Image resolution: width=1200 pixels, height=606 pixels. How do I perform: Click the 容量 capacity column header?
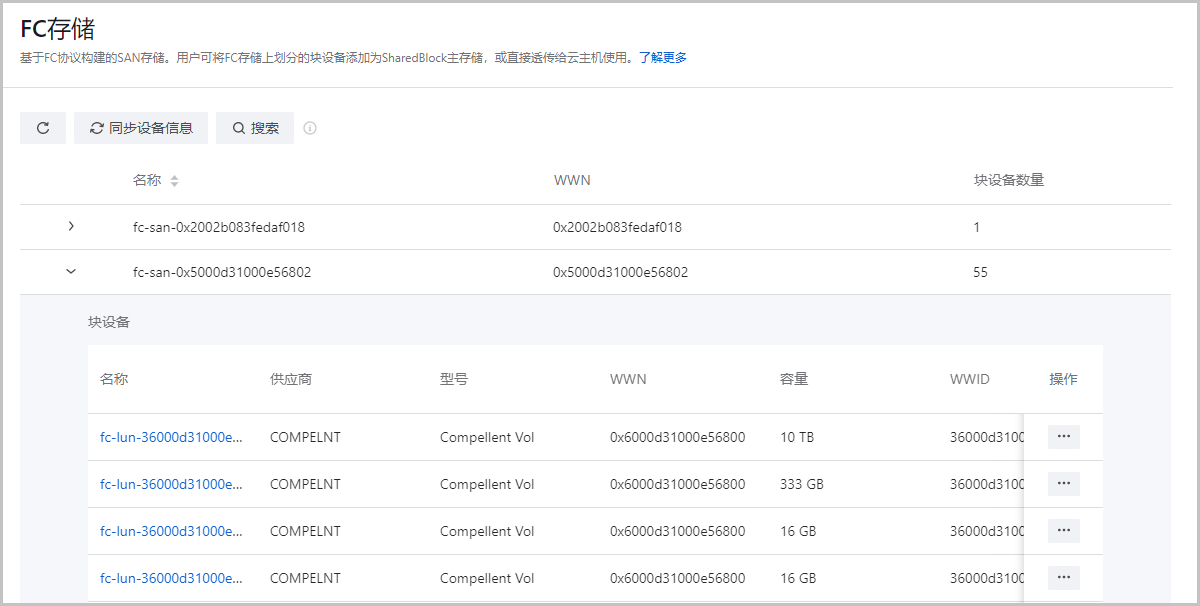[x=794, y=380]
